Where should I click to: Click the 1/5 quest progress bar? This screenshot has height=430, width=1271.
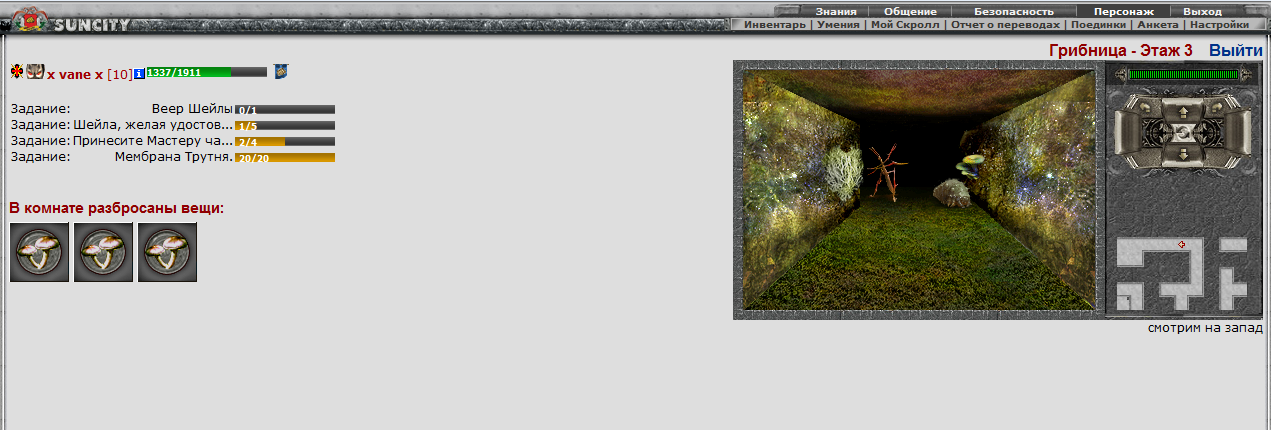coord(285,125)
